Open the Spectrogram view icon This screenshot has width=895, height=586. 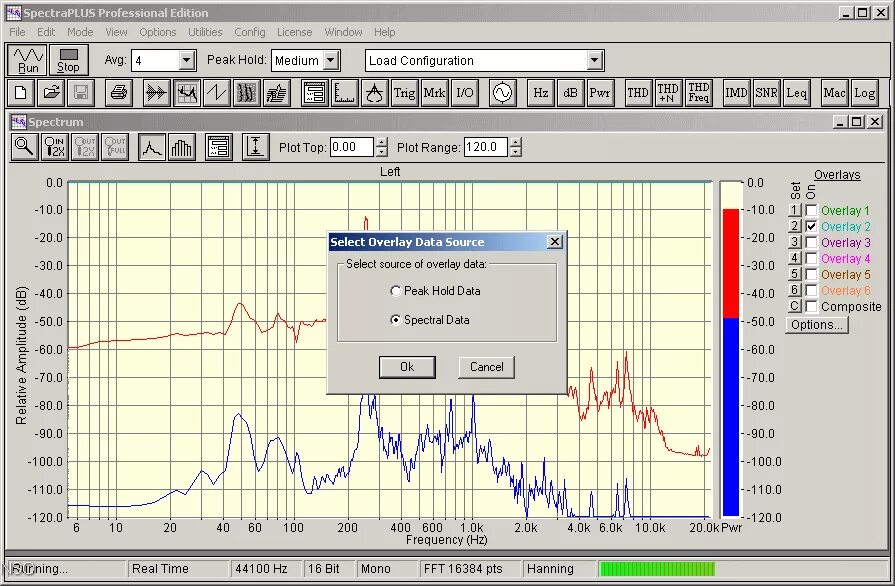(247, 93)
